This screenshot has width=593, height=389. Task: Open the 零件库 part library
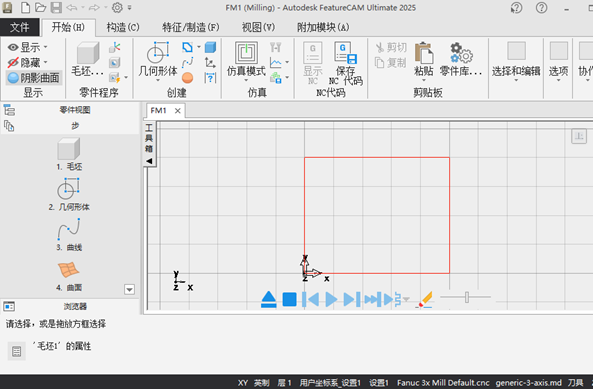point(461,60)
